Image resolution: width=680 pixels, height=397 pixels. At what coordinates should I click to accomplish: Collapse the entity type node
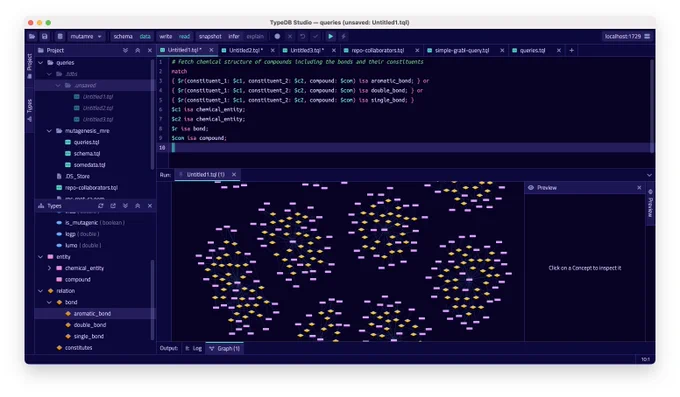point(41,257)
